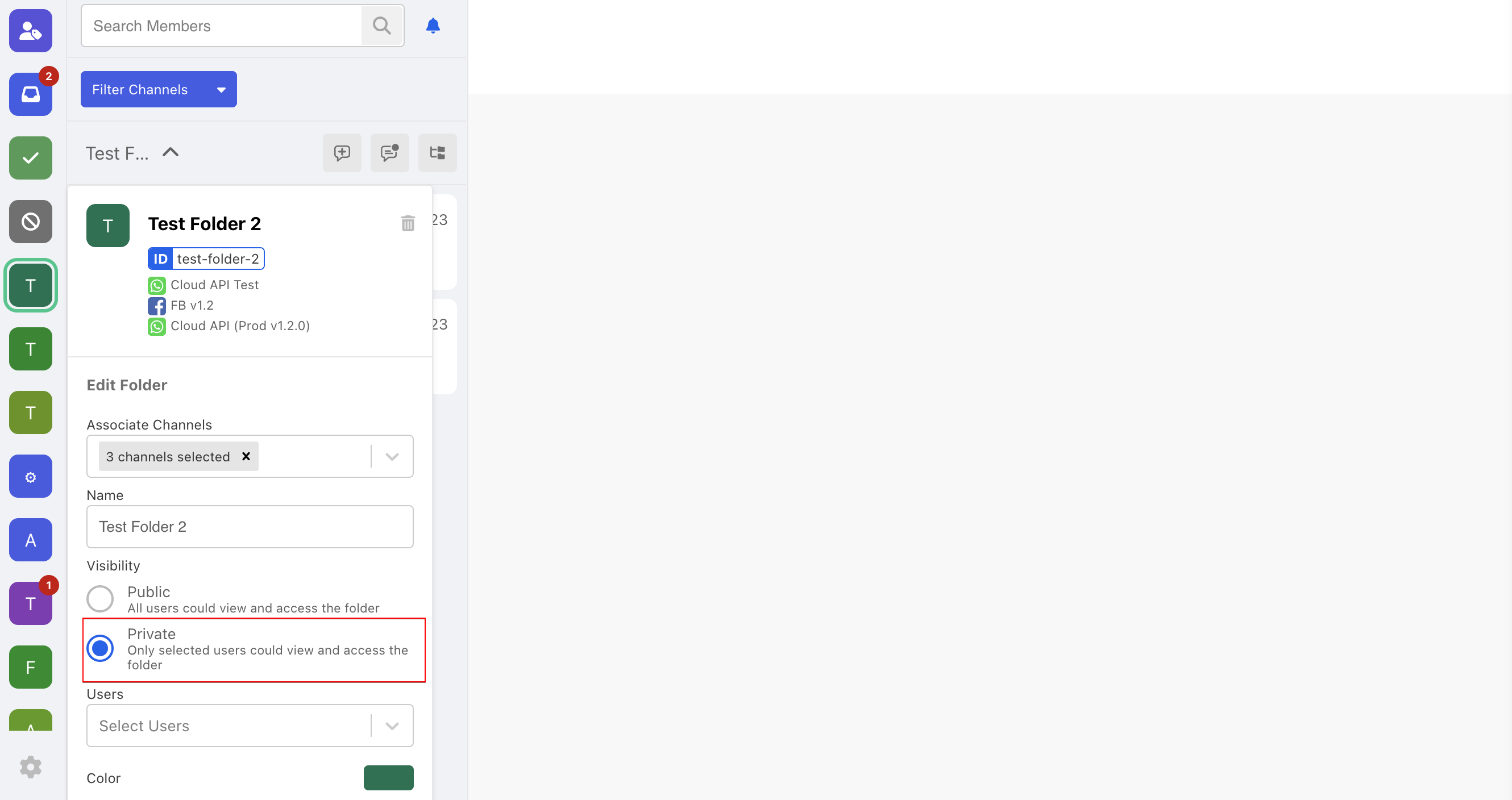1512x800 pixels.
Task: Expand the Filter Channels dropdown
Action: click(159, 89)
